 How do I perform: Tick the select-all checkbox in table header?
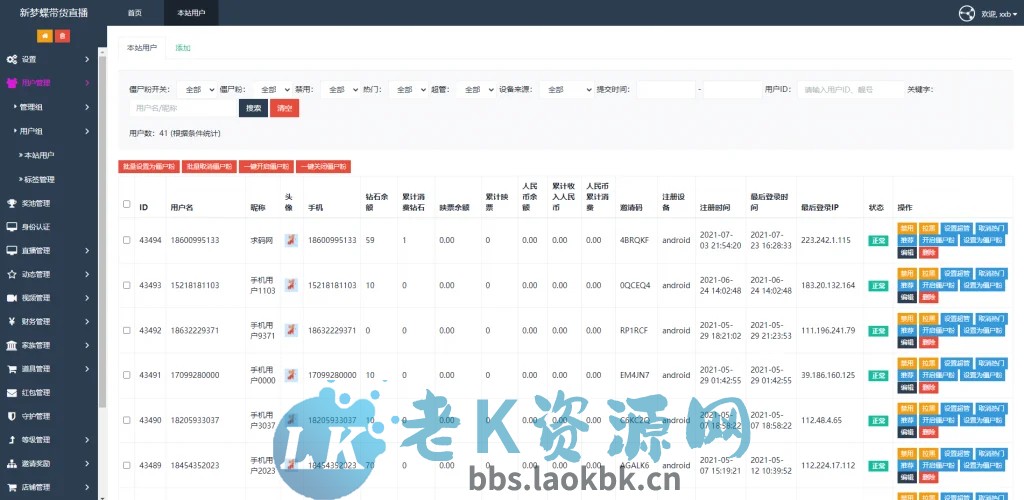(x=127, y=204)
